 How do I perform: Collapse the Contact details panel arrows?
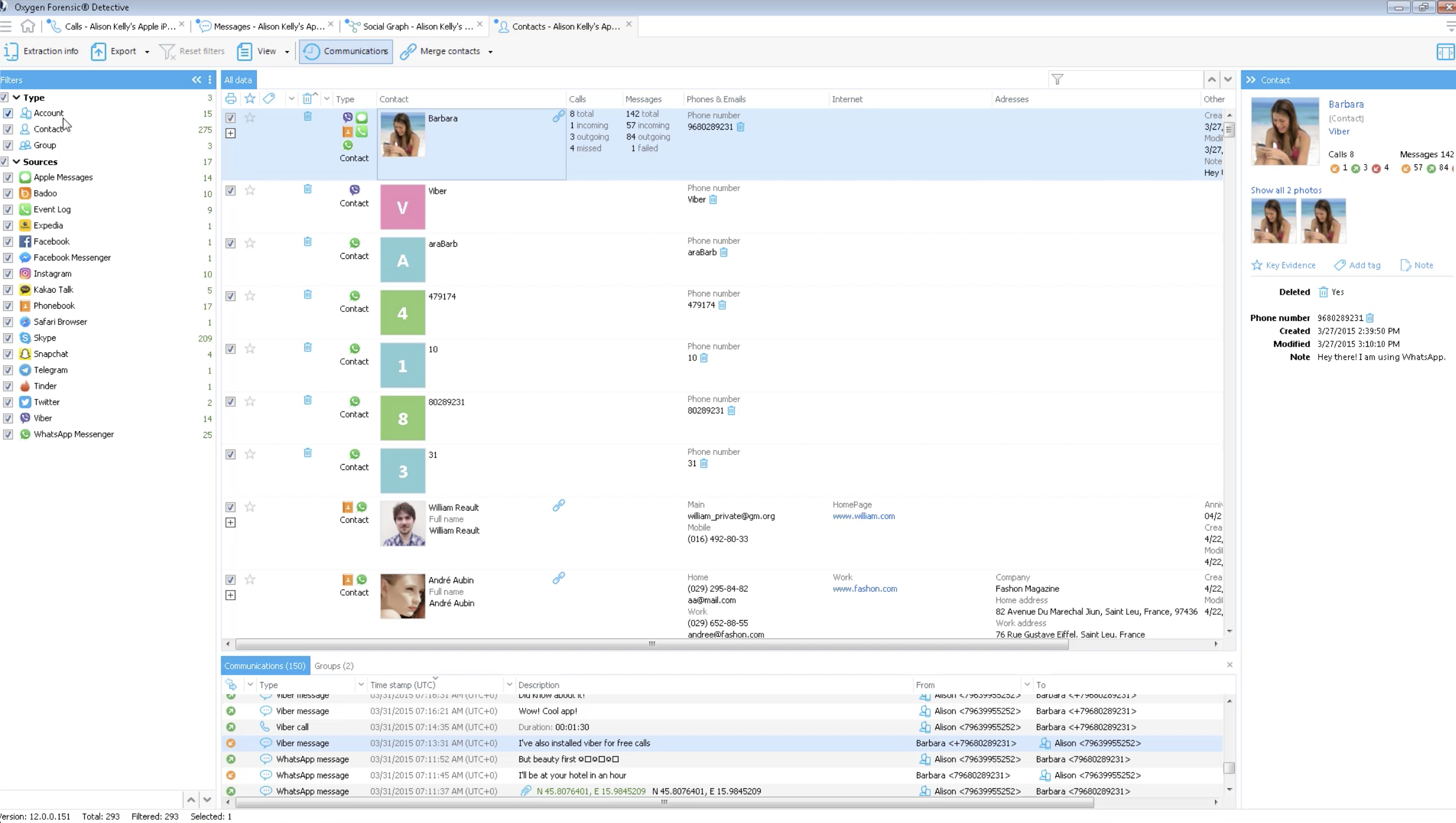(x=1250, y=80)
